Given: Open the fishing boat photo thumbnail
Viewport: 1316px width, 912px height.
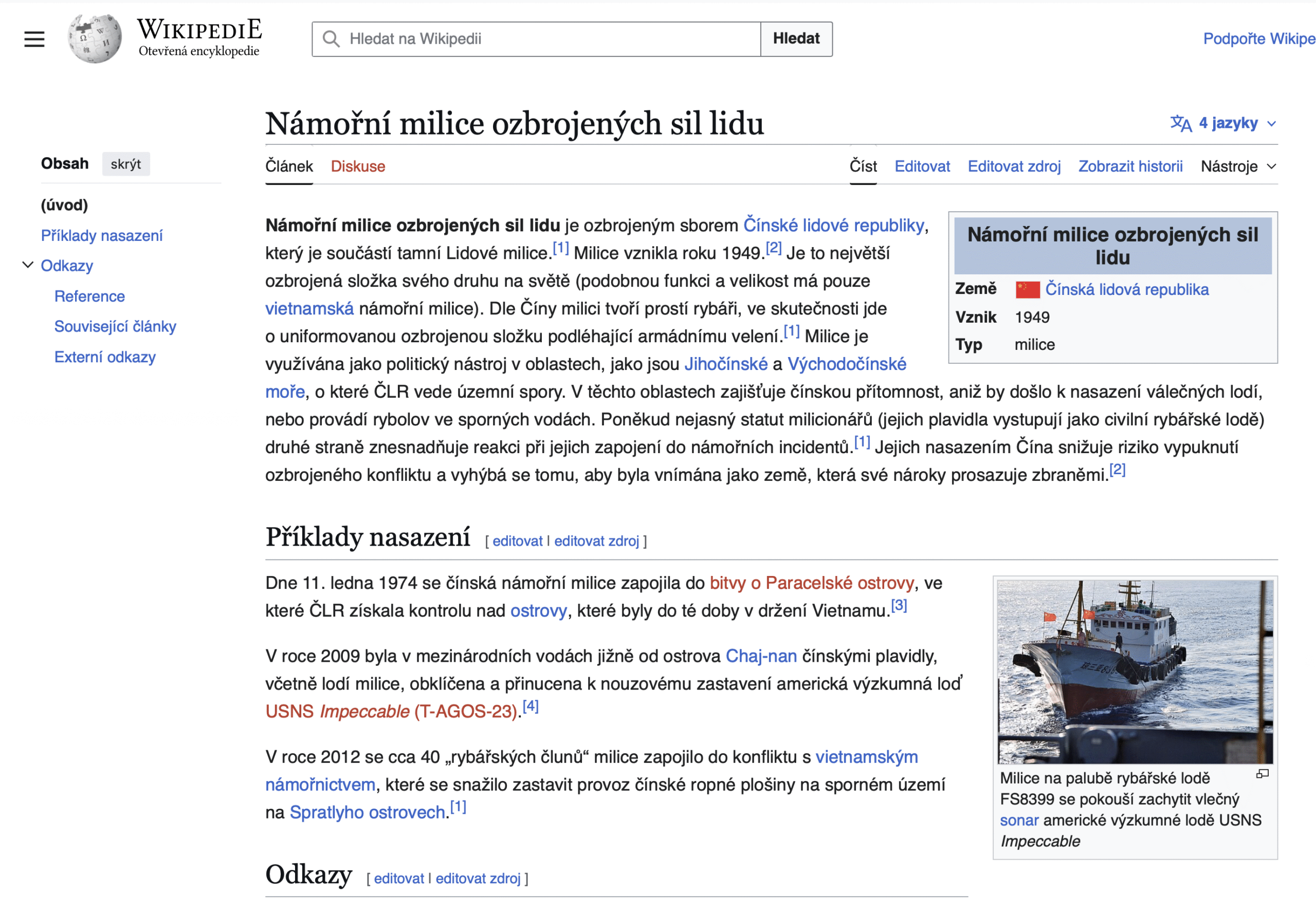Looking at the screenshot, I should [1135, 672].
